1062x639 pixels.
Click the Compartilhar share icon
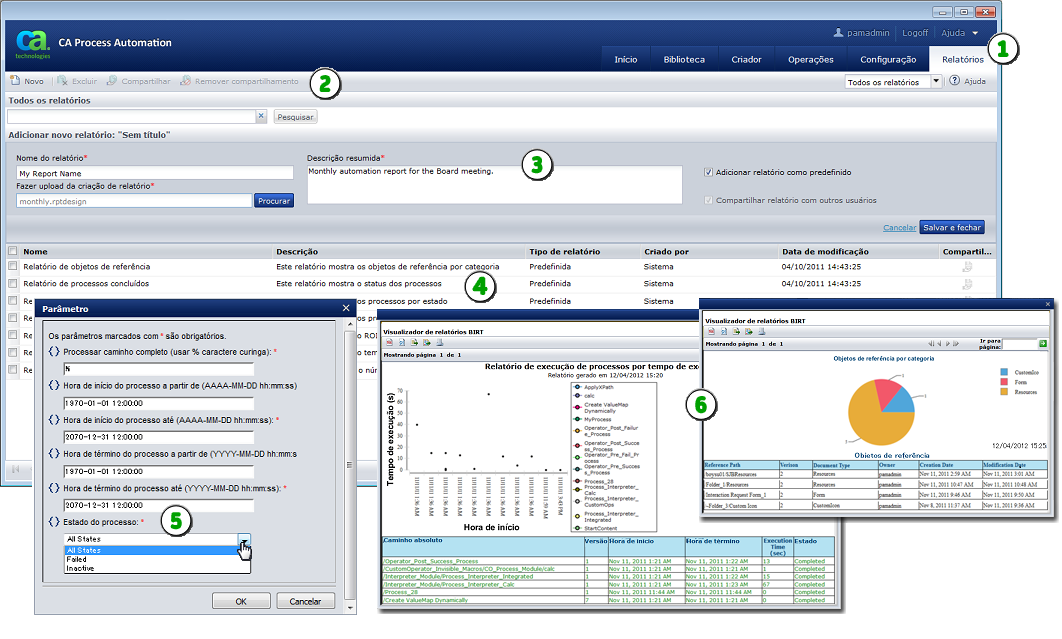pos(112,81)
